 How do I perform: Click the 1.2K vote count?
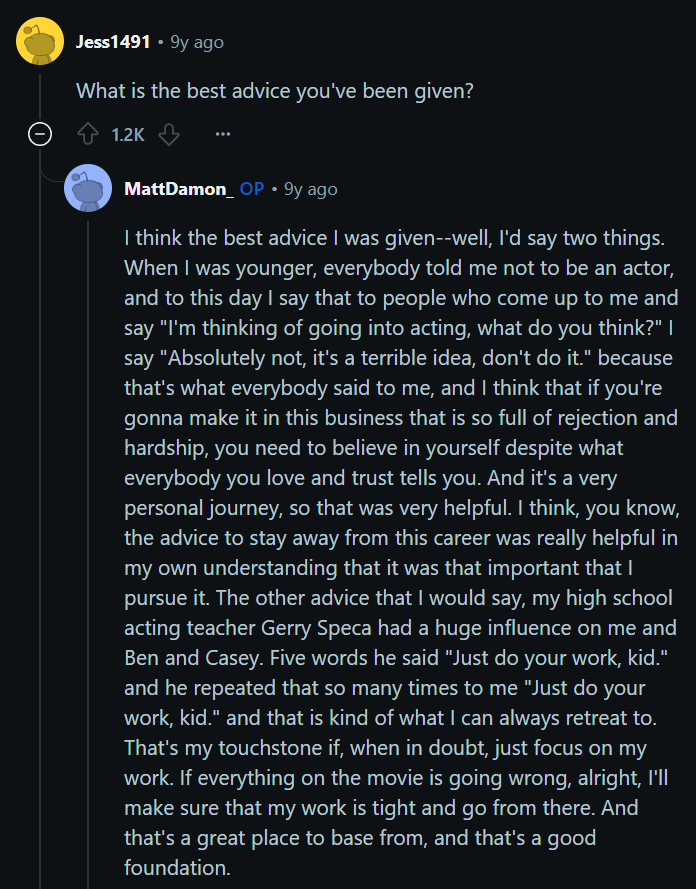(128, 135)
